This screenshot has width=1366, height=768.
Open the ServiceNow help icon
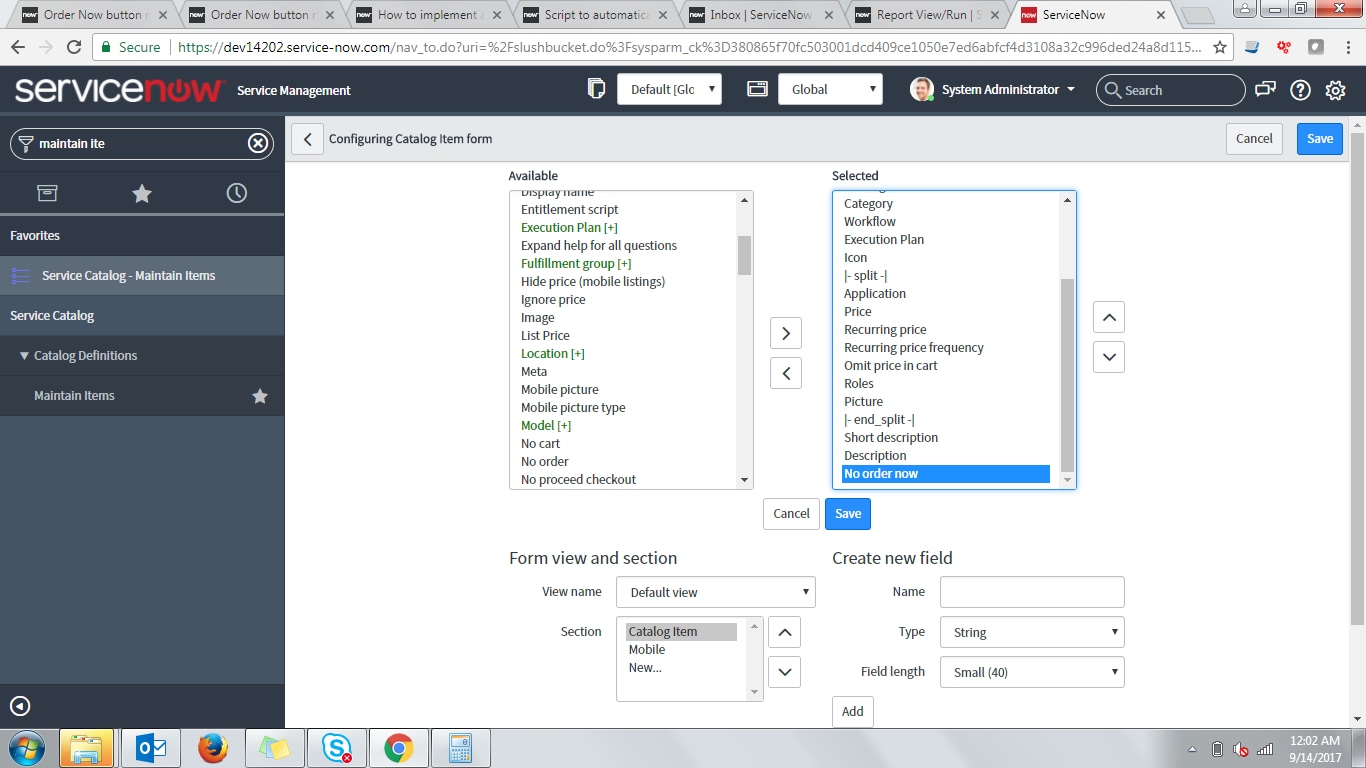tap(1300, 90)
